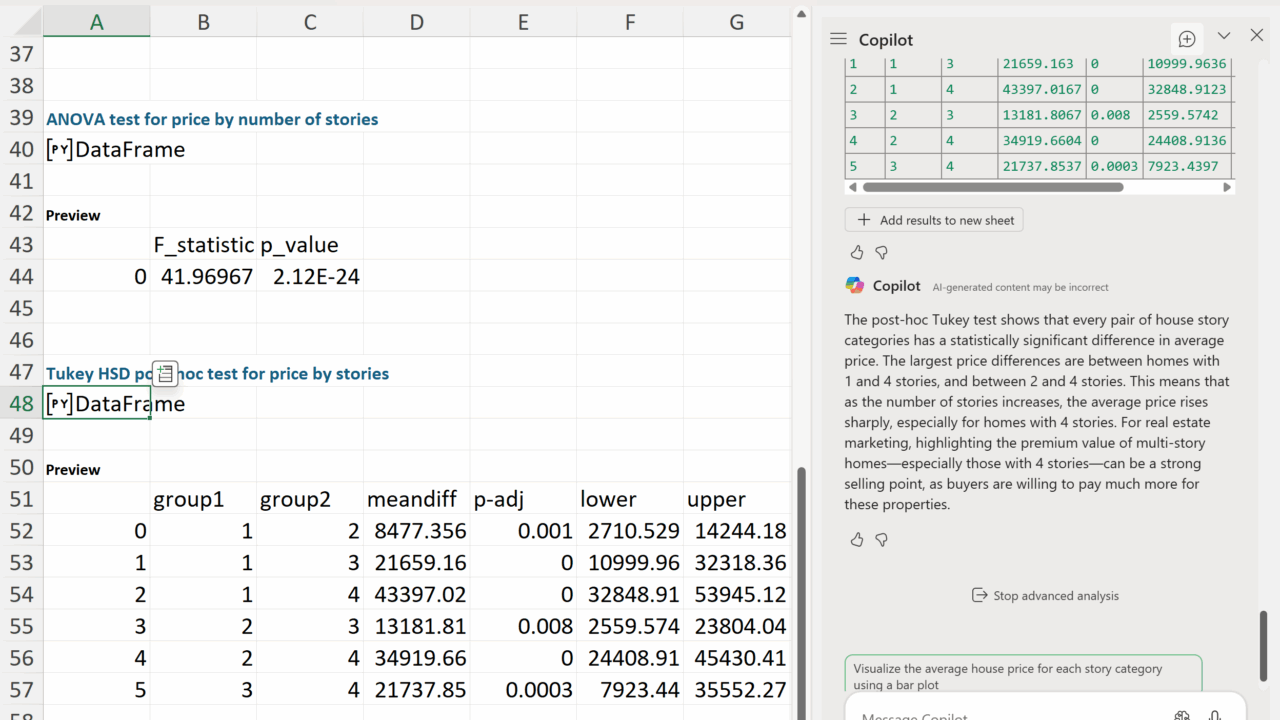Thumbs up the Tukey test explanation

click(x=857, y=540)
